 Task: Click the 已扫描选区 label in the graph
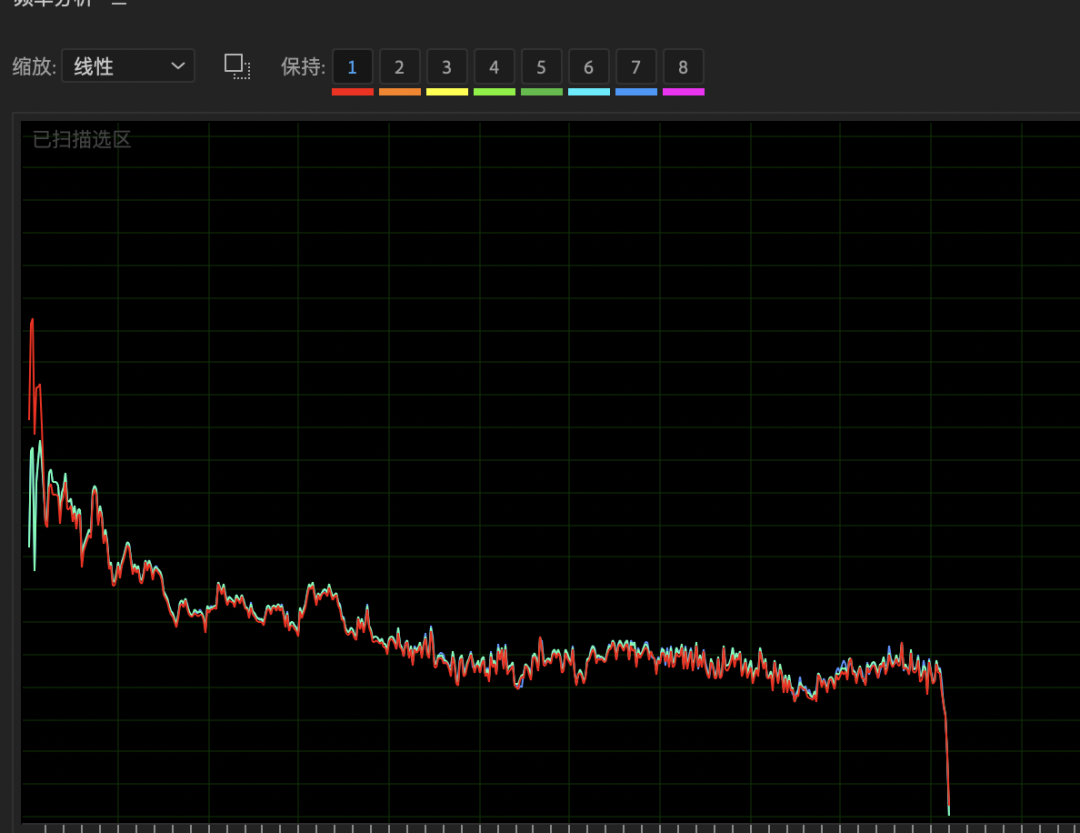click(x=82, y=140)
